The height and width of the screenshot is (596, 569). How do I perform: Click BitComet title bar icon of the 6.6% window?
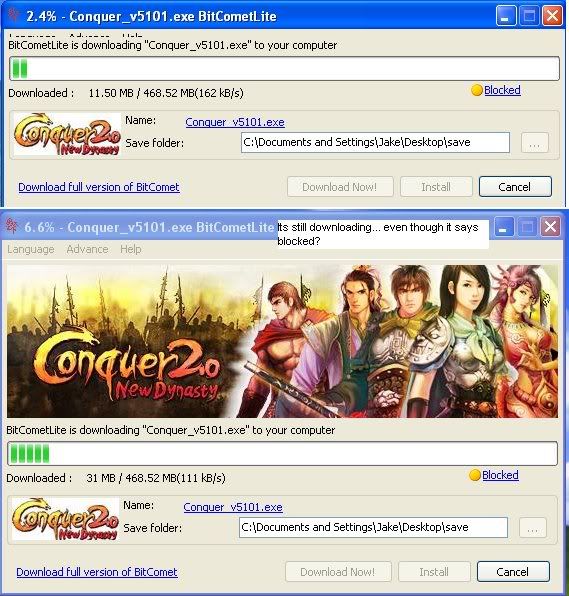pyautogui.click(x=12, y=226)
